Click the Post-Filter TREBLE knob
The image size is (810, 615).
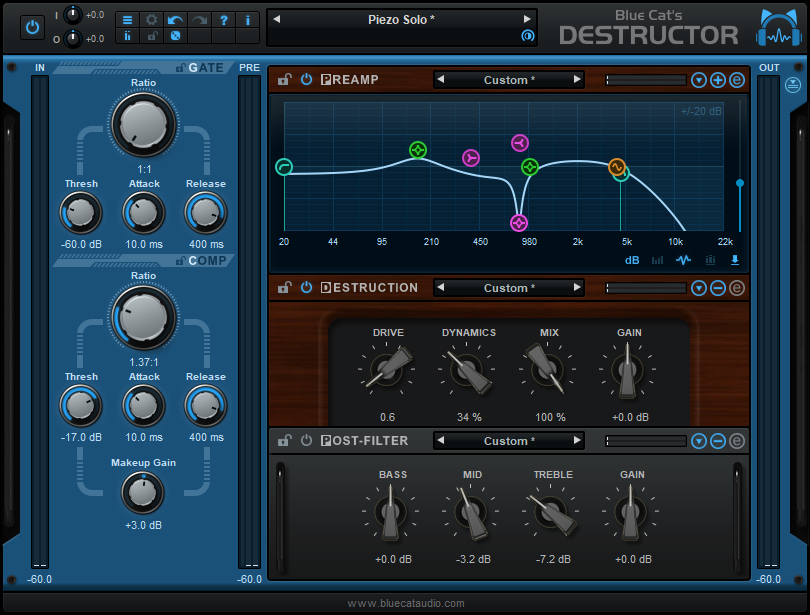[x=551, y=511]
